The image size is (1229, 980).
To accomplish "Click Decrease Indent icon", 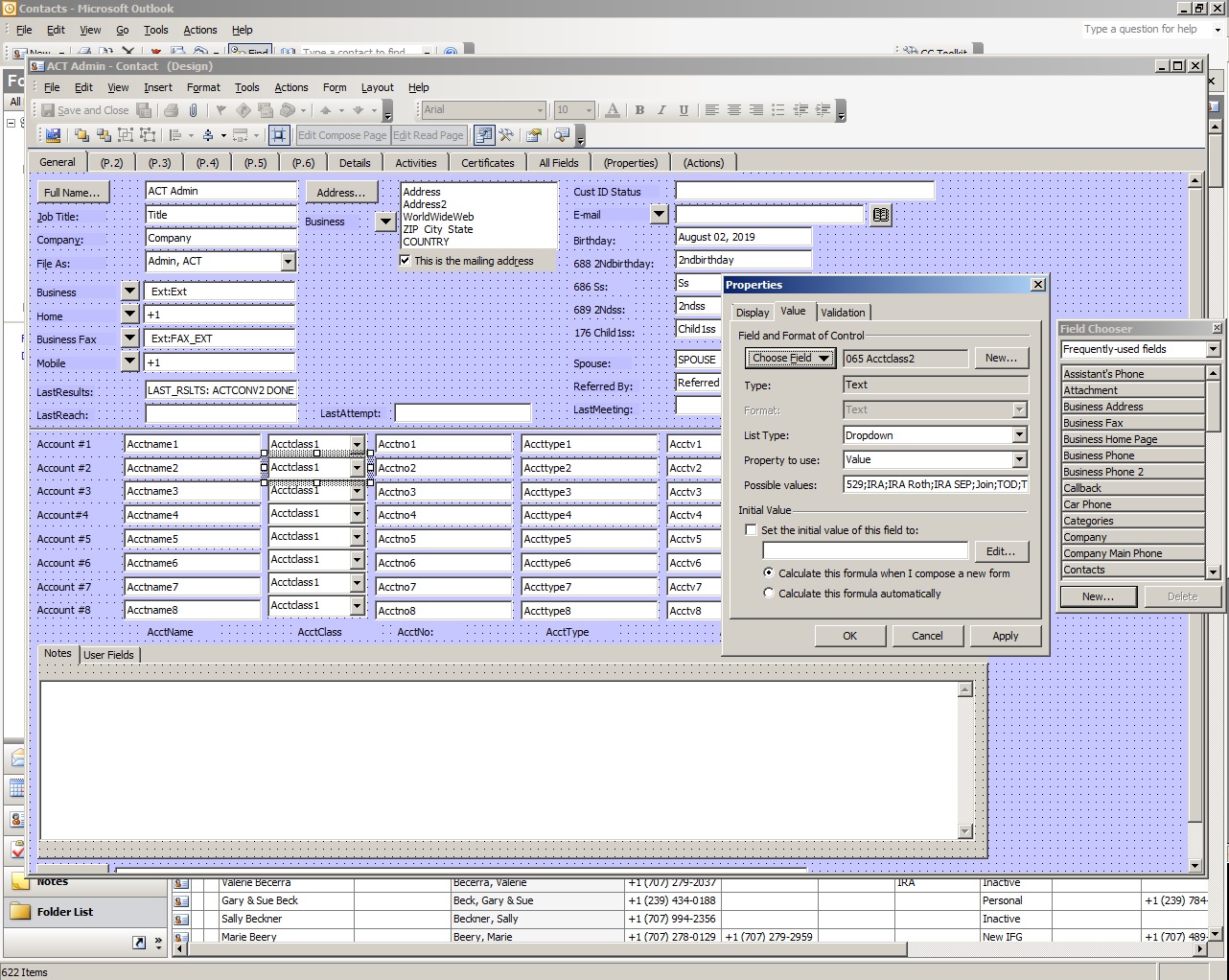I will click(800, 110).
